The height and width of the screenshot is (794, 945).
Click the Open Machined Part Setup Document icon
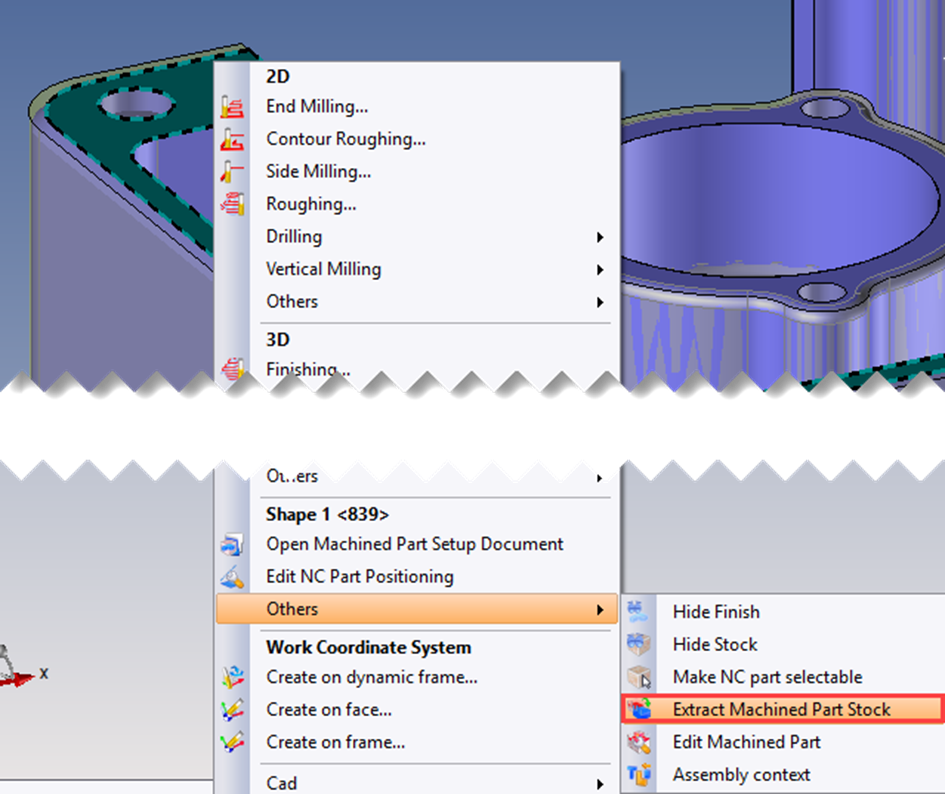coord(232,545)
